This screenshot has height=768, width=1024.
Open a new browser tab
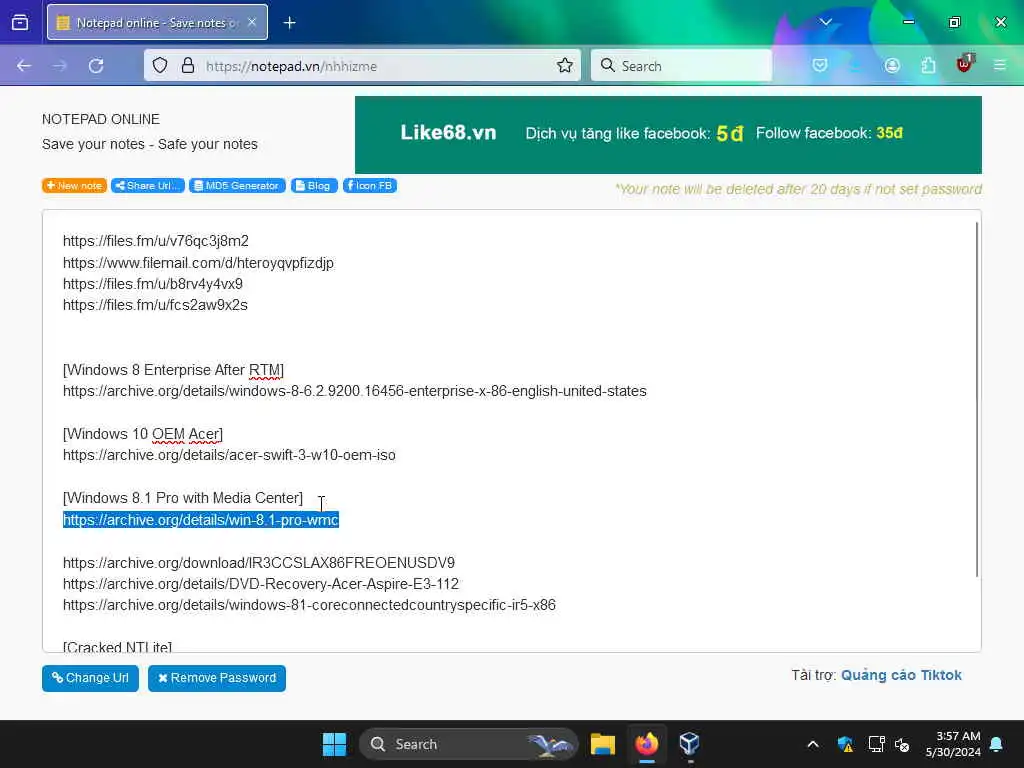coord(289,23)
